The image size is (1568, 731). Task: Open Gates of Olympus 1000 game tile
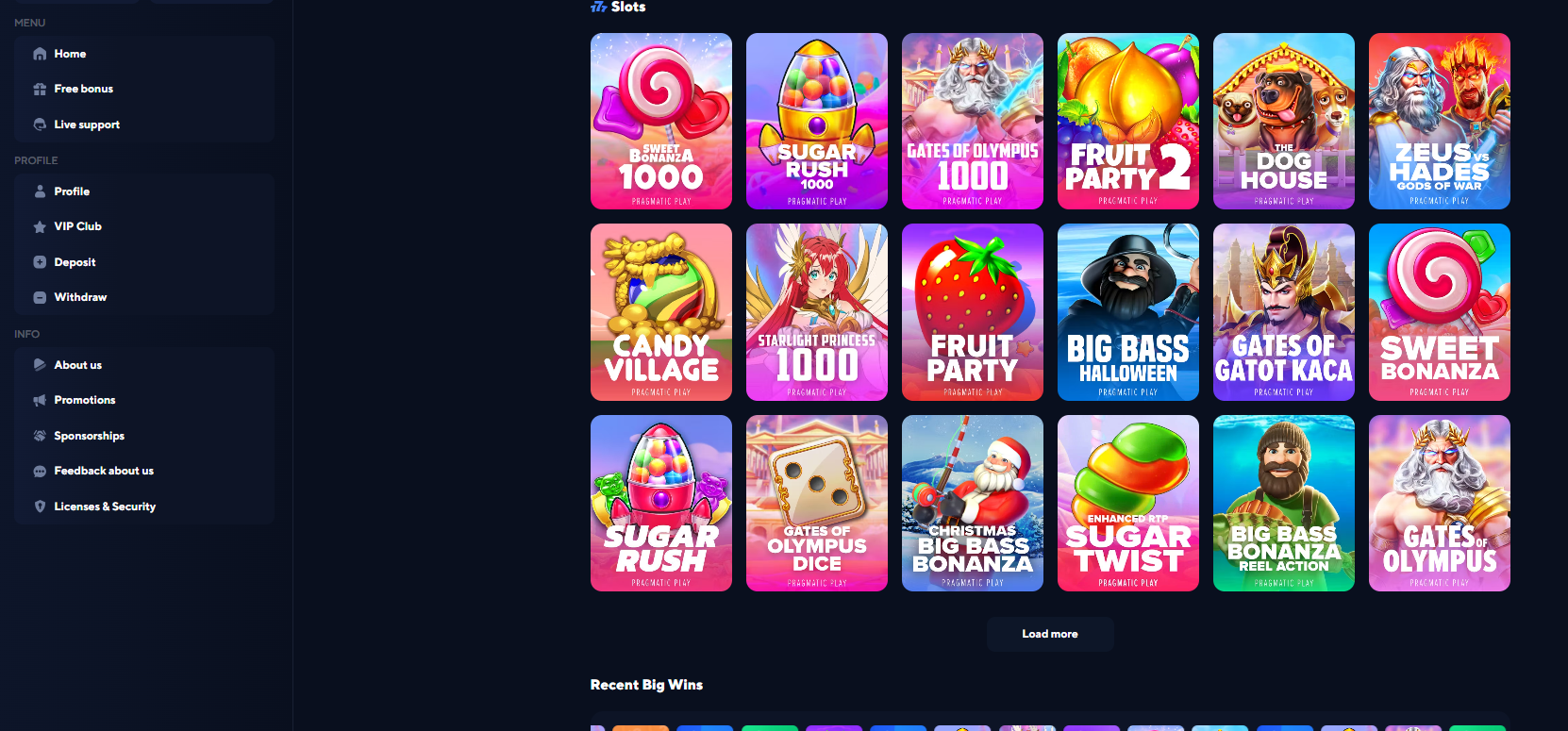coord(973,122)
